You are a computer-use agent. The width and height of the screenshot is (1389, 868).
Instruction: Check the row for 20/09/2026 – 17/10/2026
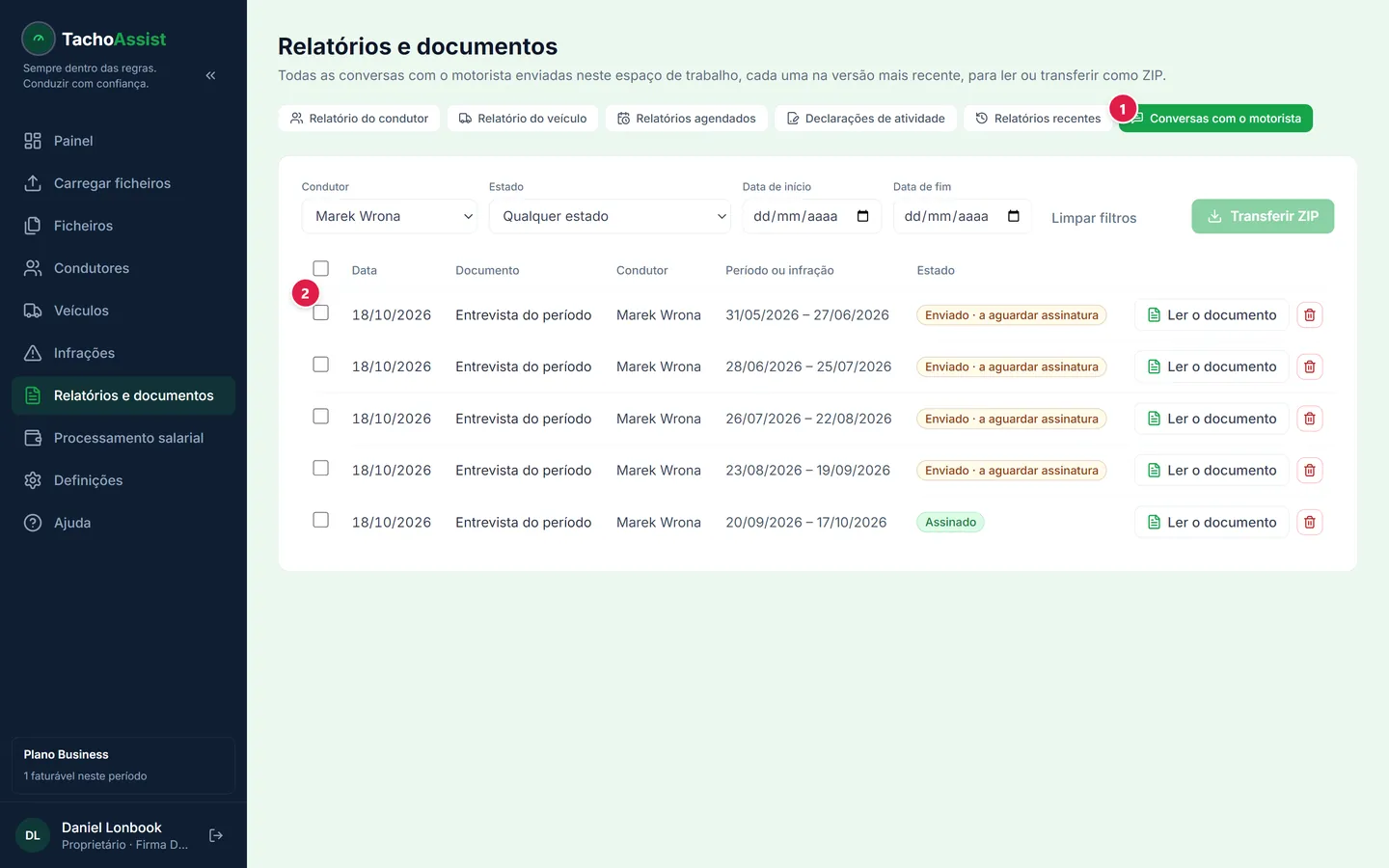tap(321, 520)
